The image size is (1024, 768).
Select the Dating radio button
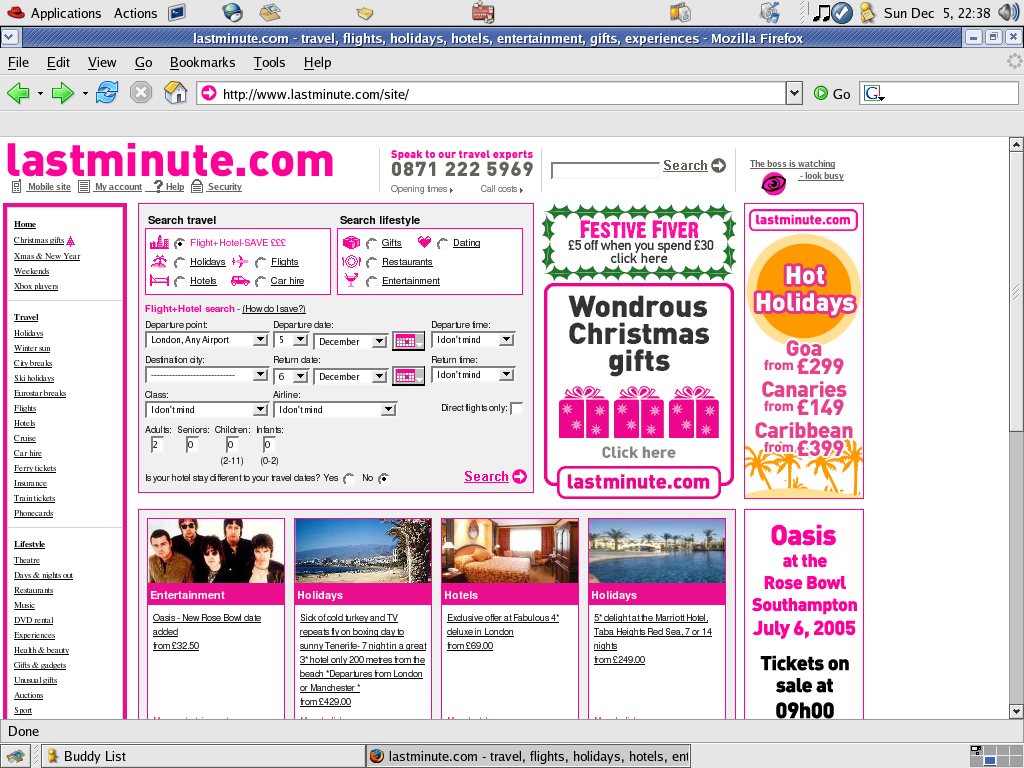443,244
